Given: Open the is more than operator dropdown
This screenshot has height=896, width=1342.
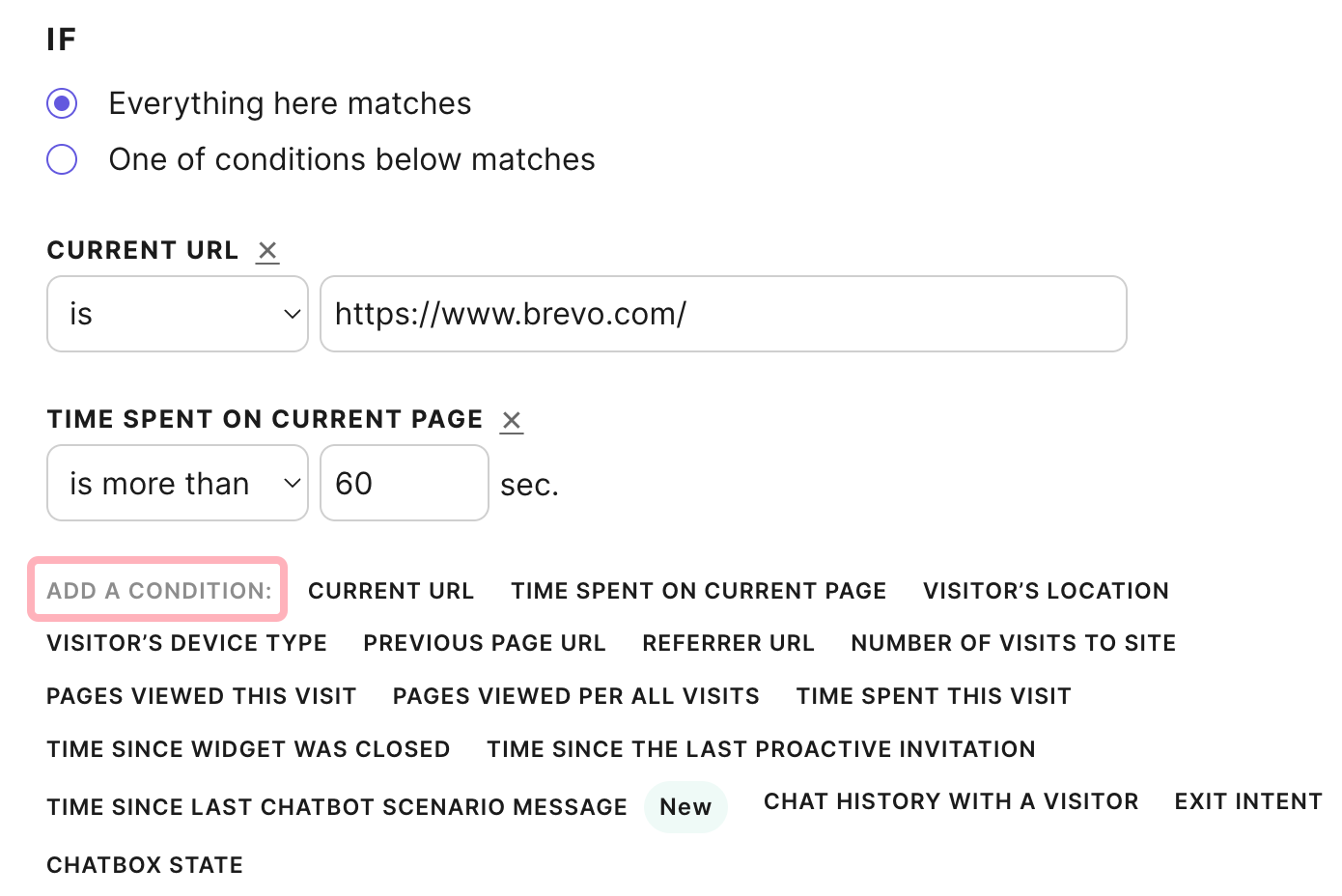Looking at the screenshot, I should [178, 483].
